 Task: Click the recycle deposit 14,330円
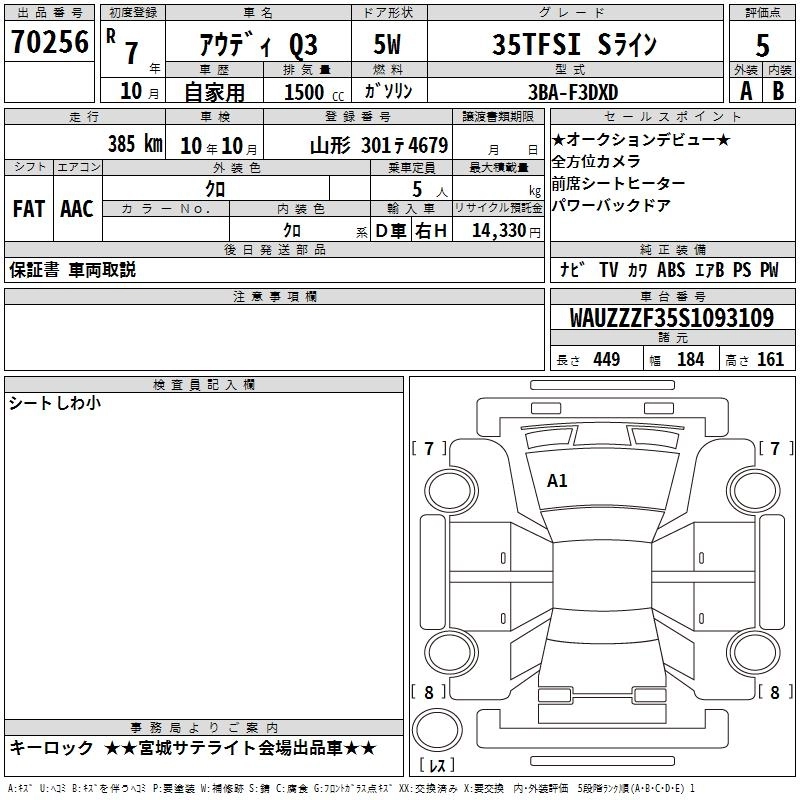(506, 231)
